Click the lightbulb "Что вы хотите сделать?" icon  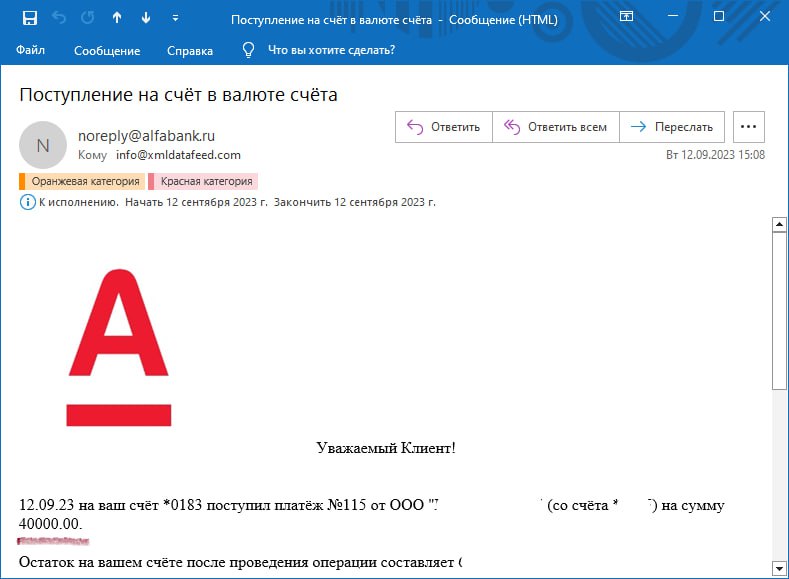249,50
